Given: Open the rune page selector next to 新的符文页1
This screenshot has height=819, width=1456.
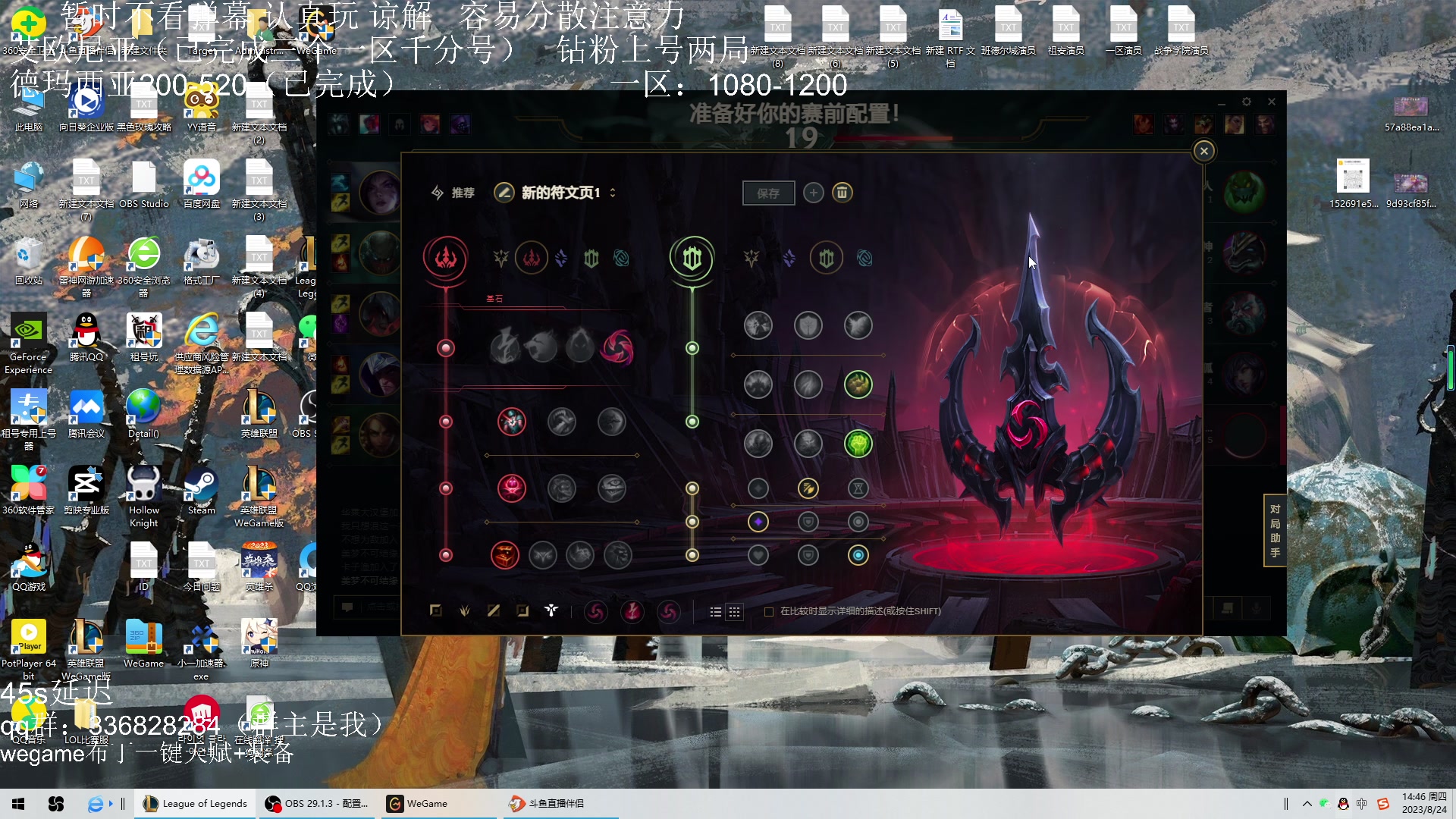Looking at the screenshot, I should click(x=613, y=193).
